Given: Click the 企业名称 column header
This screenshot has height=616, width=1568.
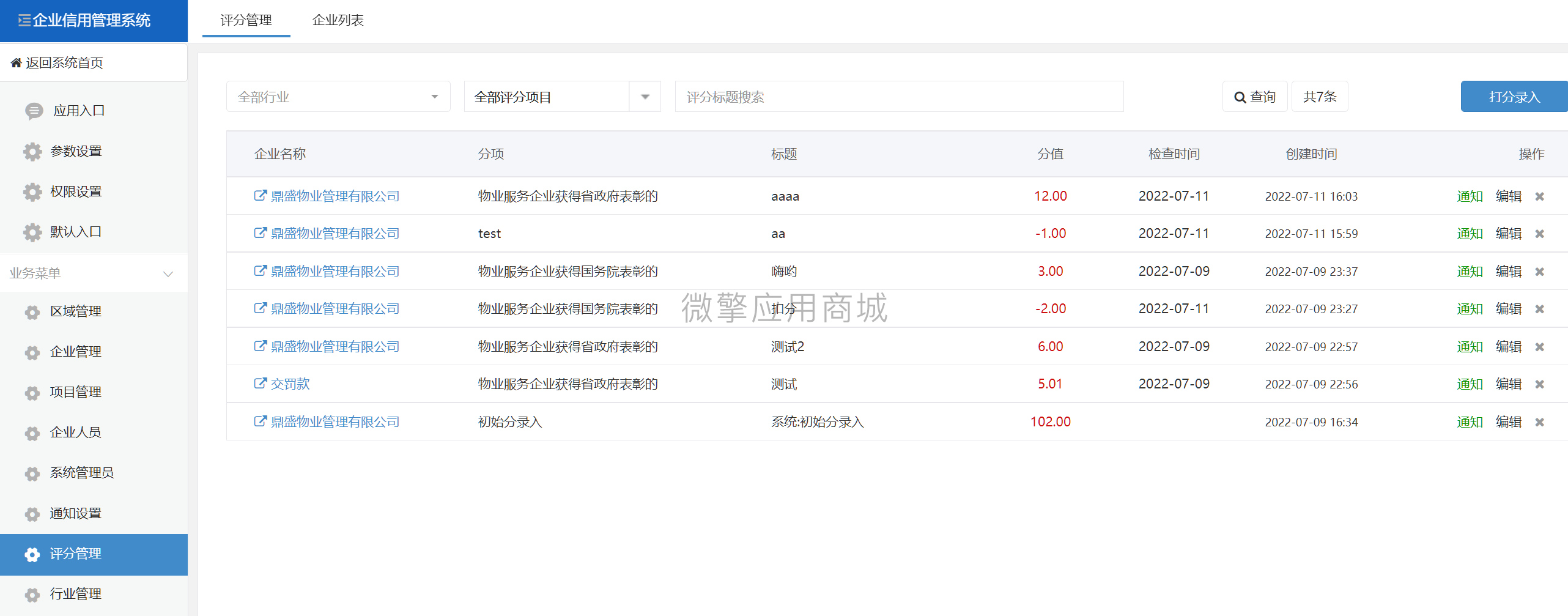Looking at the screenshot, I should [280, 154].
